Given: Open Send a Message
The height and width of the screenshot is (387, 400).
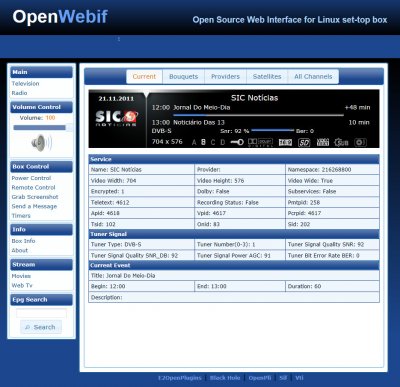Looking at the screenshot, I should point(34,206).
